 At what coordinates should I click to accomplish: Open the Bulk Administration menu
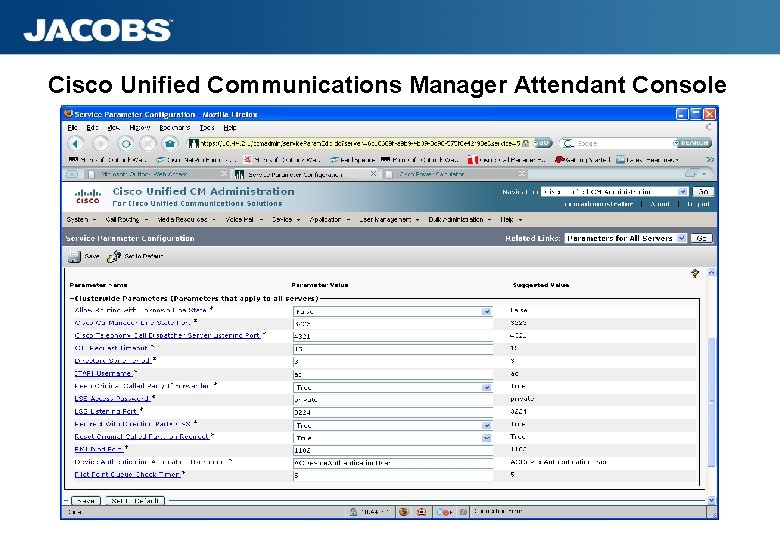pyautogui.click(x=460, y=219)
